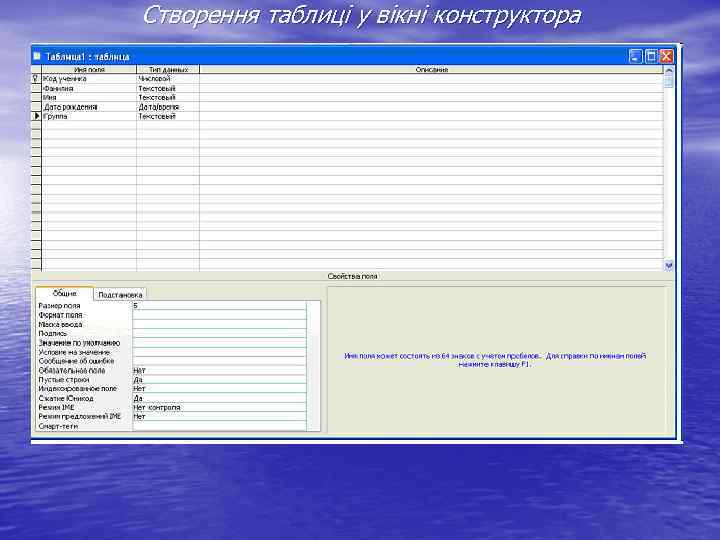Click the Имя поля column header
Screen dimensions: 720x540
pos(89,69)
